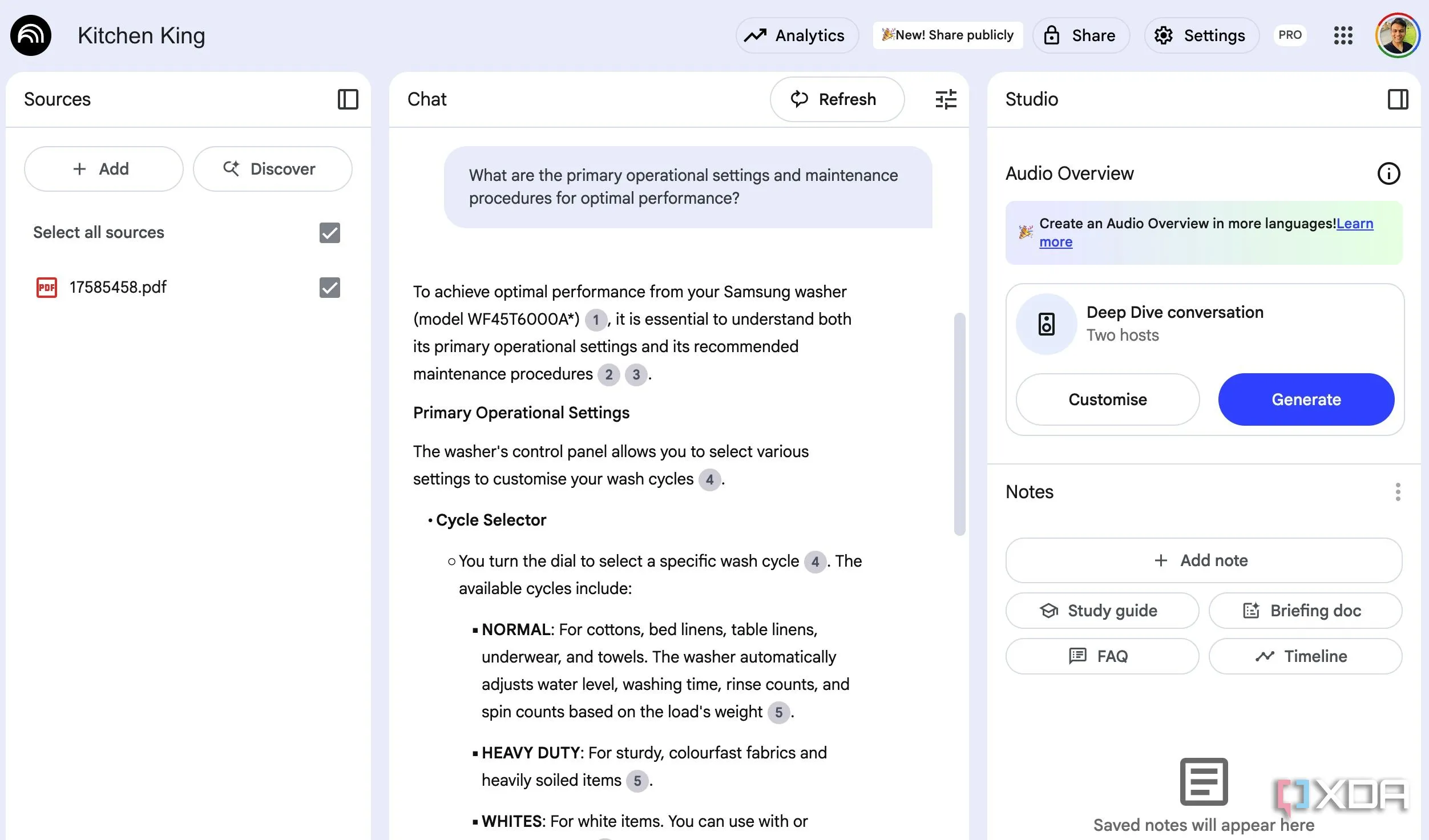Open the Share options
The image size is (1429, 840).
point(1081,35)
